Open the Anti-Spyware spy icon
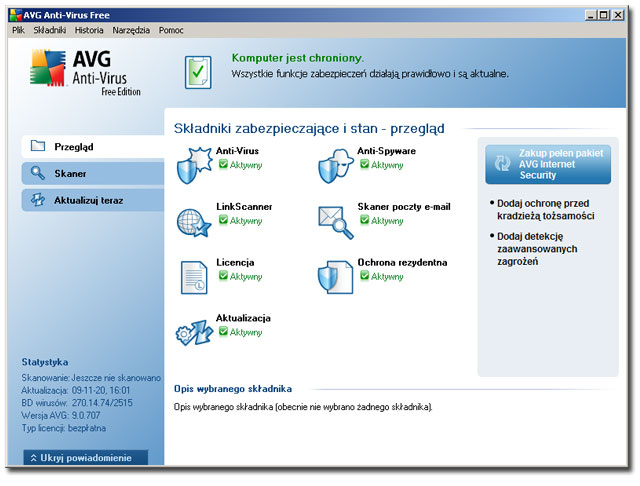This screenshot has height=486, width=640. 336,166
